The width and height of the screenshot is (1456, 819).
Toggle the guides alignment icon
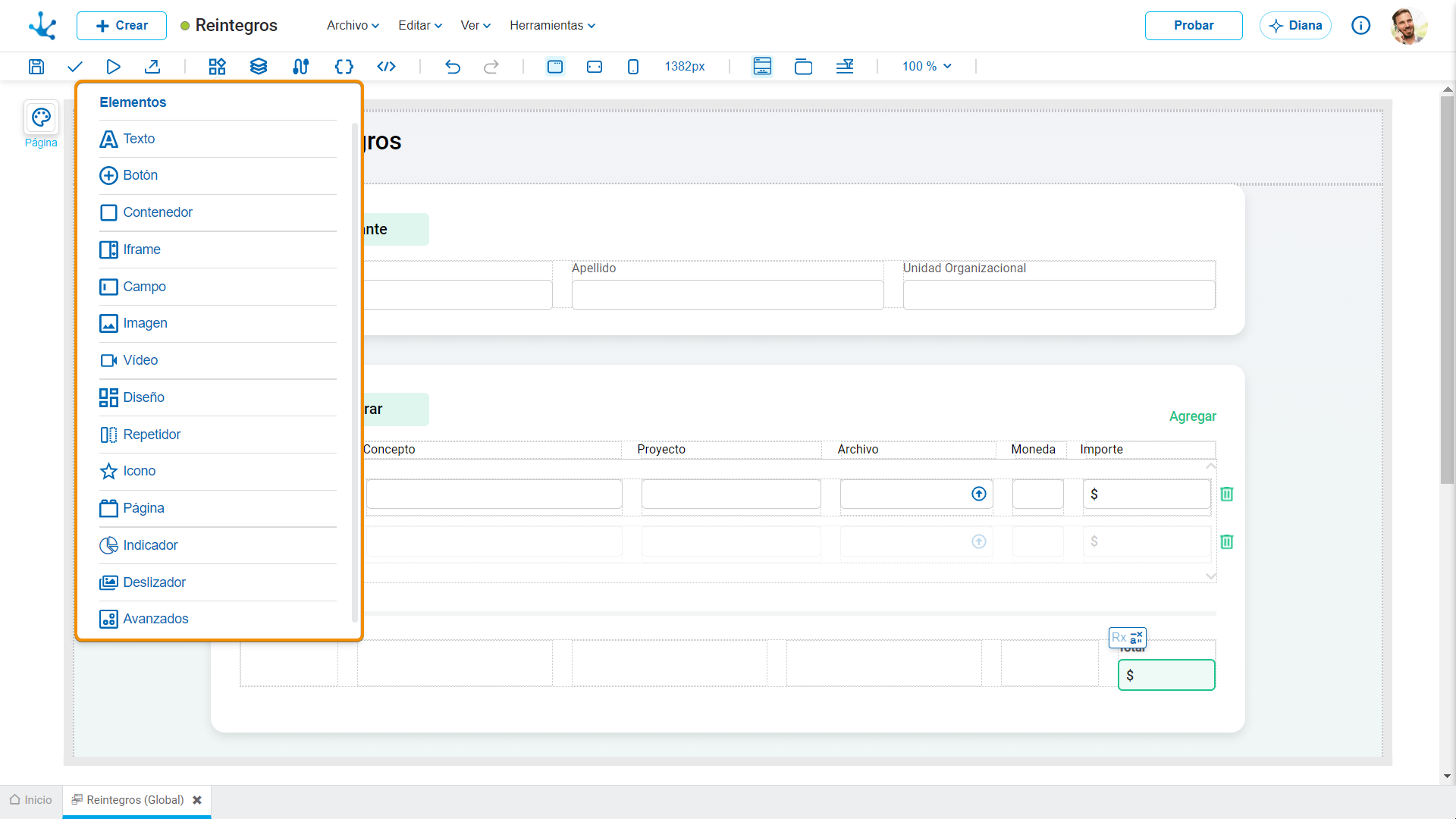click(x=845, y=67)
